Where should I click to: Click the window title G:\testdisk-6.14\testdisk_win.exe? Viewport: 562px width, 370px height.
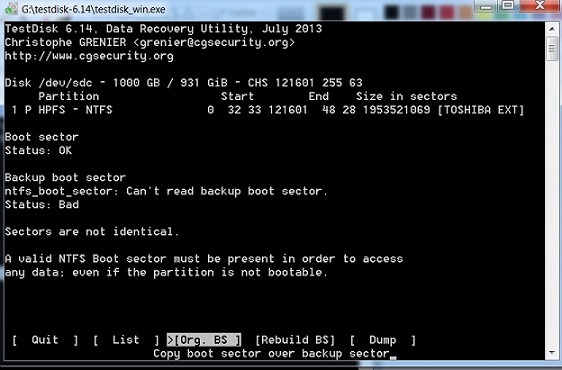(94, 9)
